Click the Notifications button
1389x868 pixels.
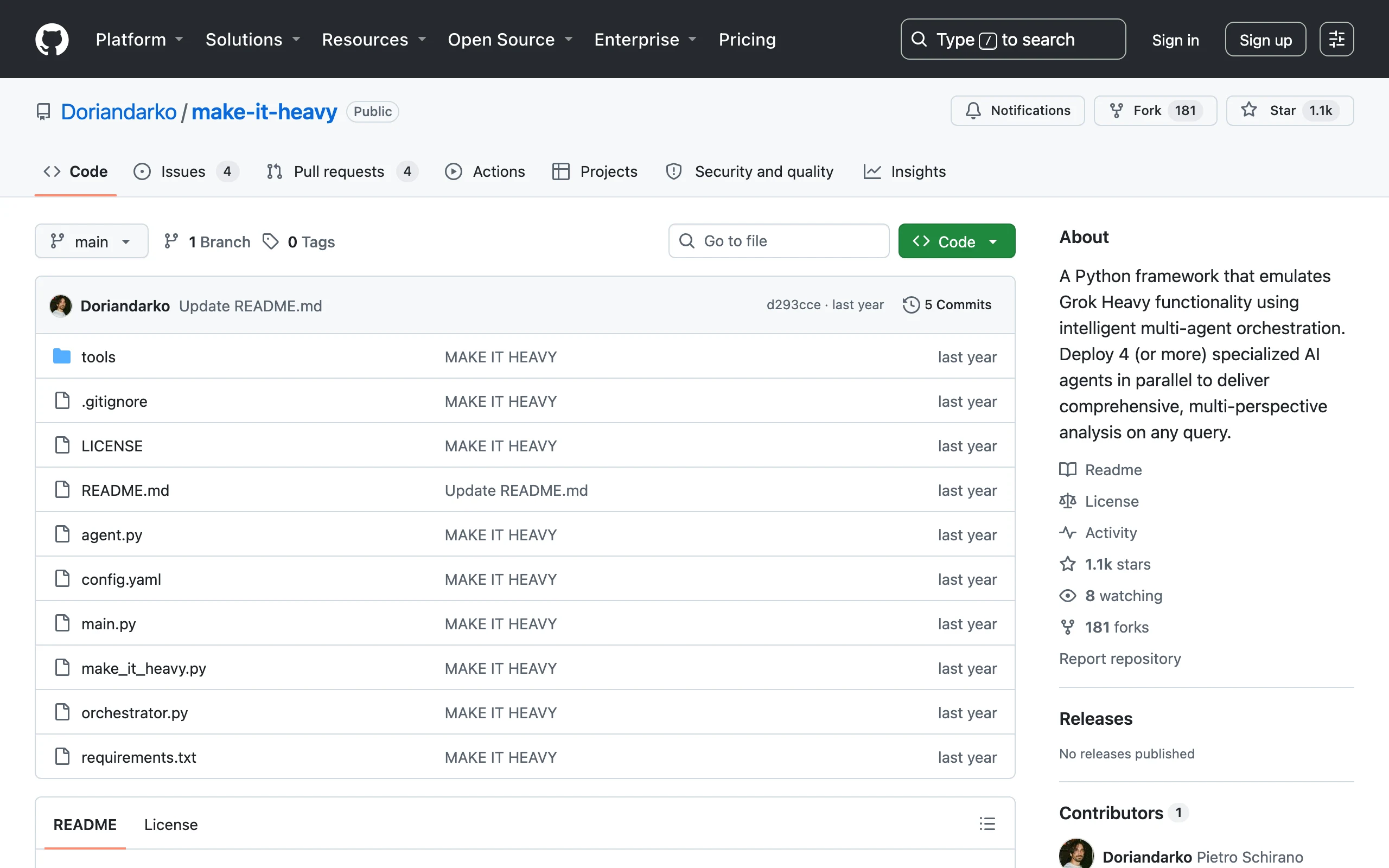point(1017,110)
